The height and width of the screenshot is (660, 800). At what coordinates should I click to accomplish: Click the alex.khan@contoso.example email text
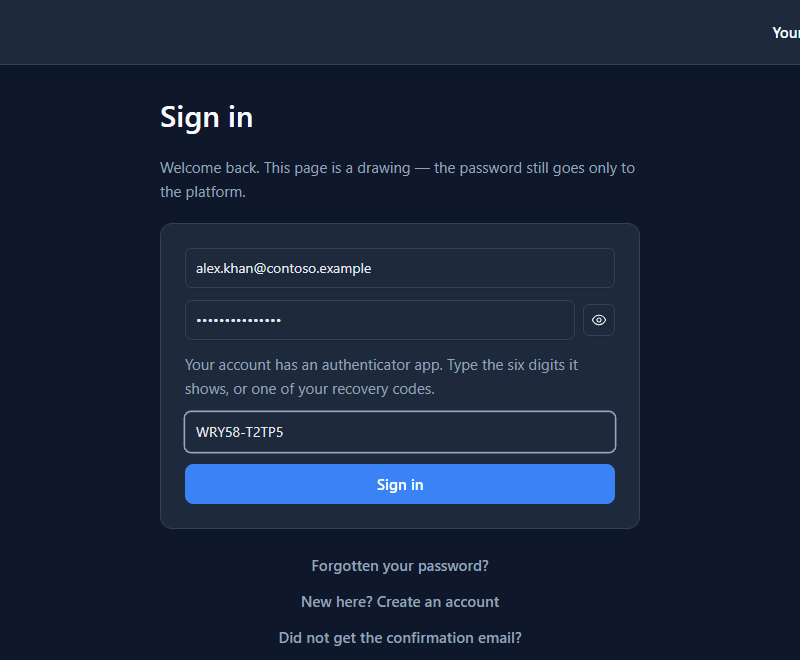click(x=283, y=268)
